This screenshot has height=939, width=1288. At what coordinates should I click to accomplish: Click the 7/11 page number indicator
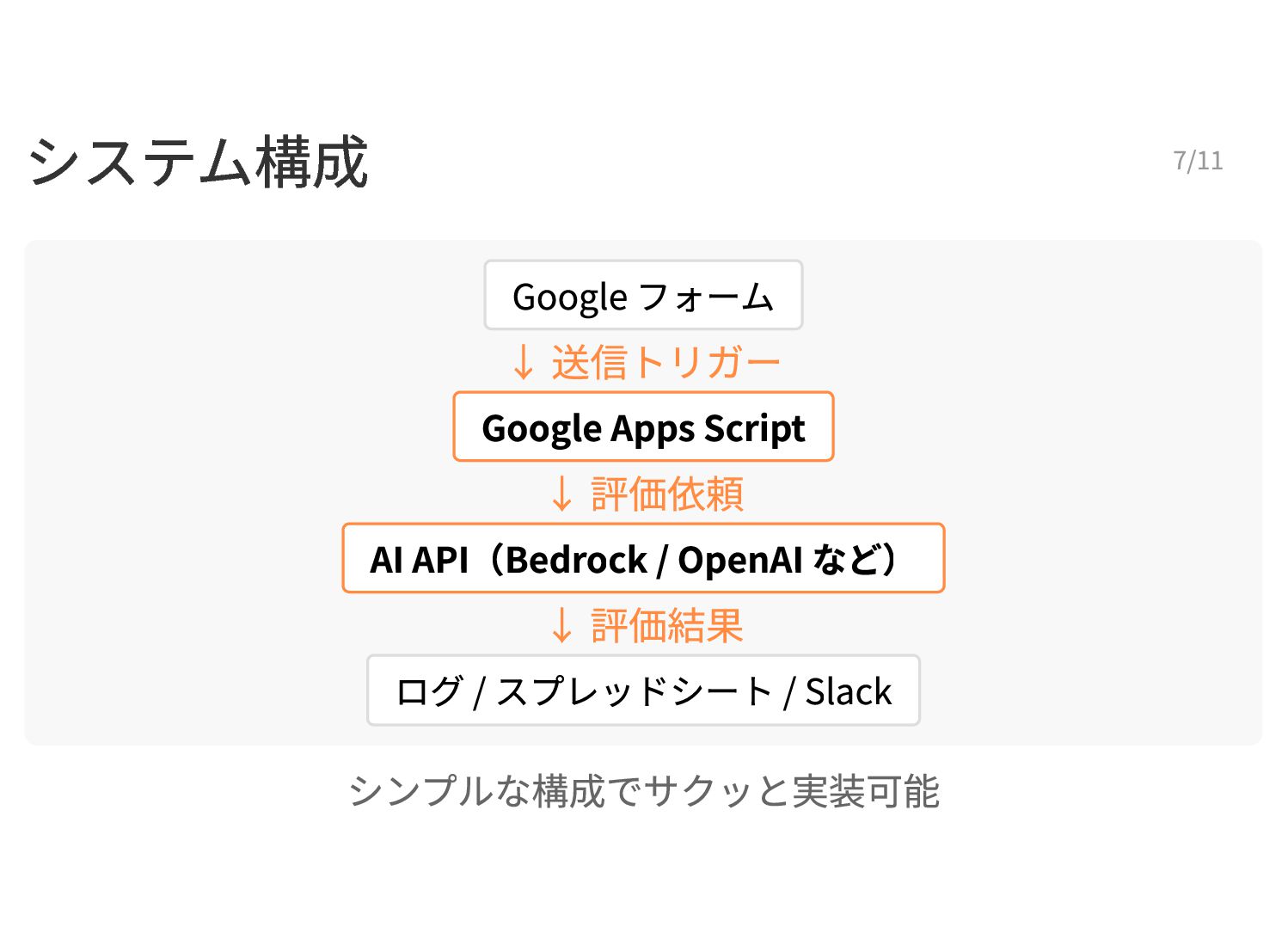click(1198, 161)
